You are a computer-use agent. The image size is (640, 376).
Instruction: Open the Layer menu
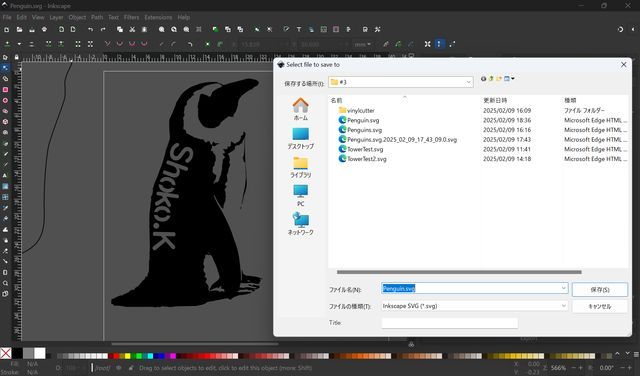(x=56, y=17)
